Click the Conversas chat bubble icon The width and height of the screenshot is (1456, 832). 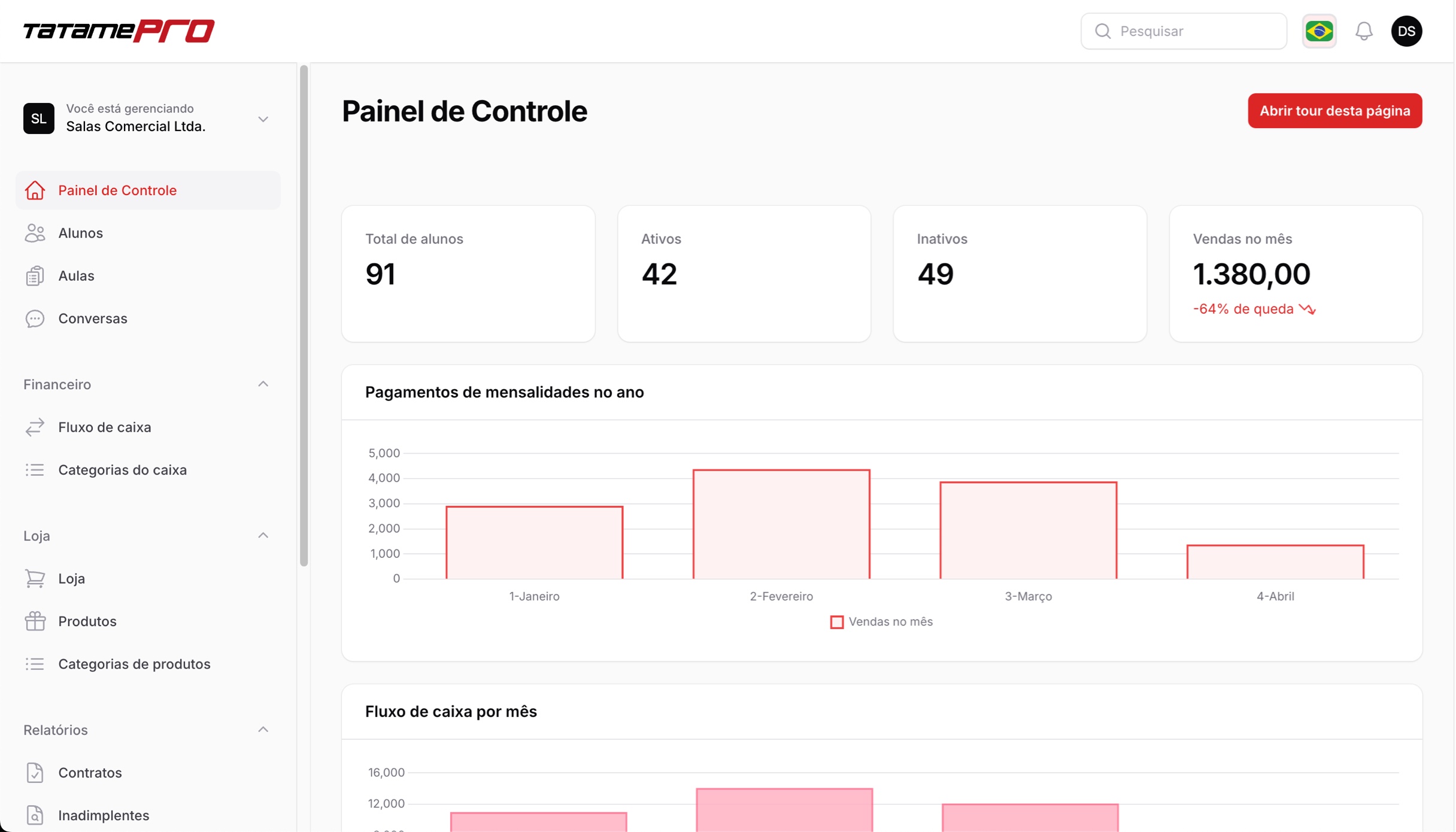(x=35, y=318)
